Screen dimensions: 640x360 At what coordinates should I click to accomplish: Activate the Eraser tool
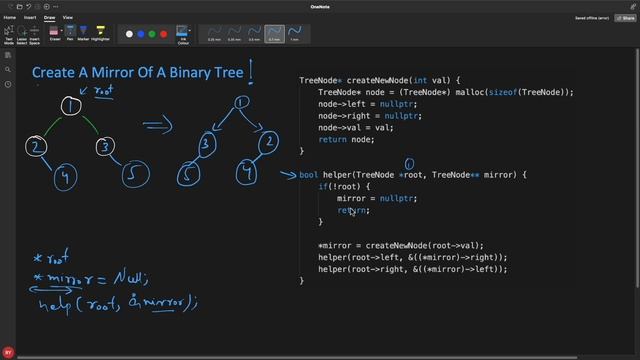pyautogui.click(x=54, y=33)
